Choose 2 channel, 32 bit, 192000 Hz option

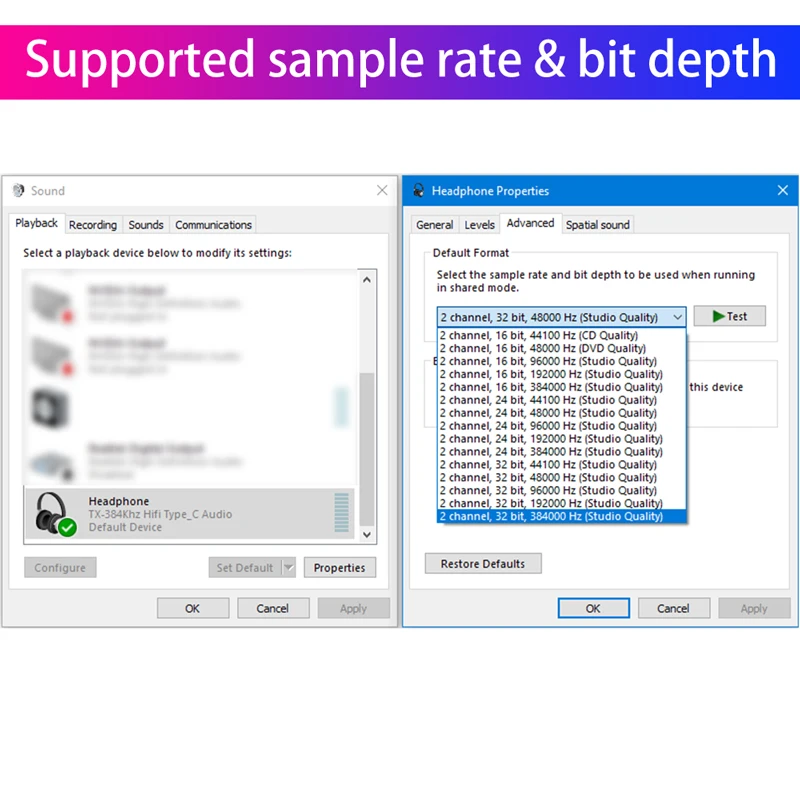[561, 503]
